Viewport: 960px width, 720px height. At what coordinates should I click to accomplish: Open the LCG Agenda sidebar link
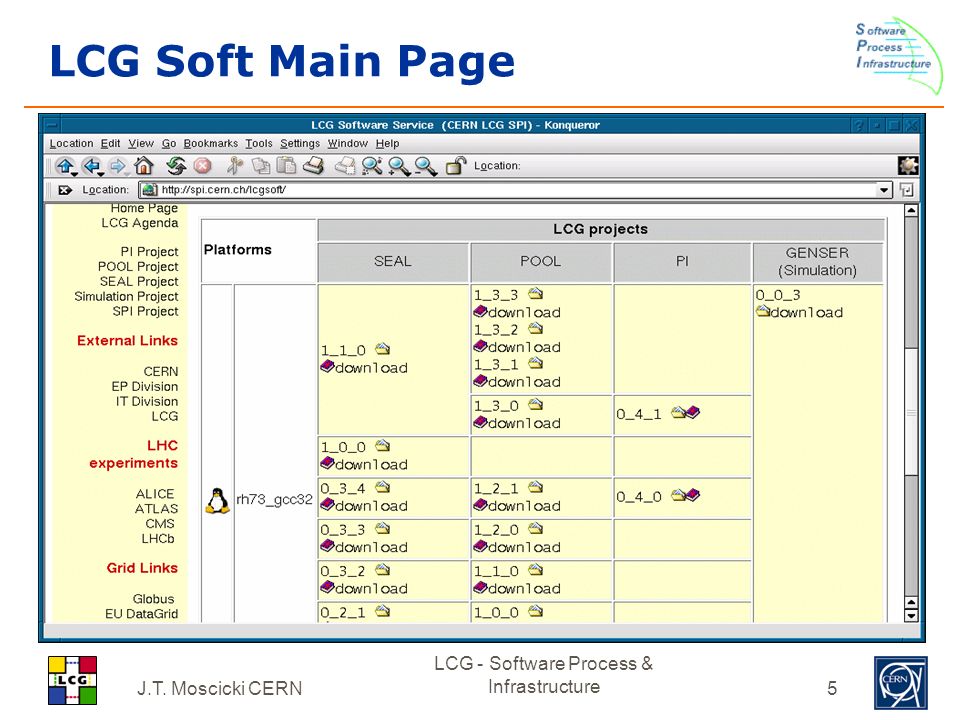pos(140,223)
